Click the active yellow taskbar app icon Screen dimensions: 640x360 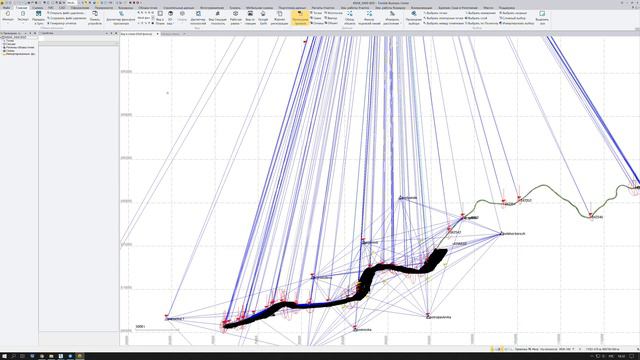(x=80, y=356)
